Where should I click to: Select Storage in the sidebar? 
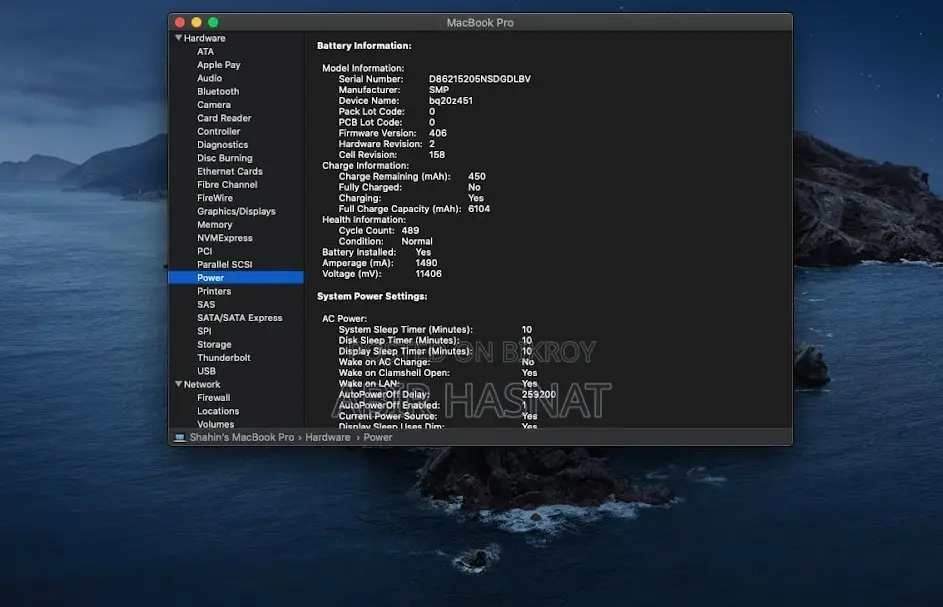pyautogui.click(x=214, y=344)
